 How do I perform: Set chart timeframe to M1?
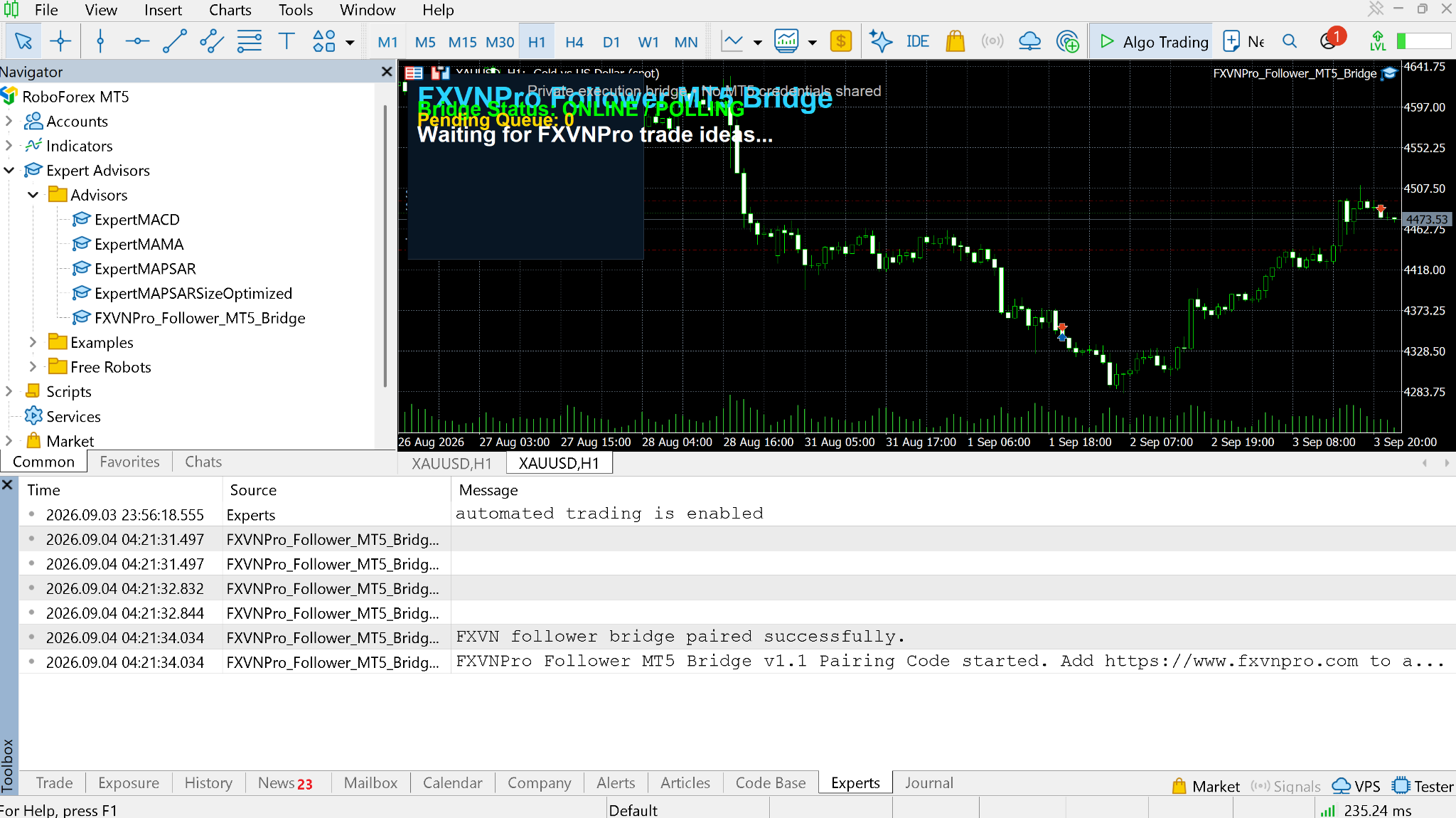coord(387,42)
